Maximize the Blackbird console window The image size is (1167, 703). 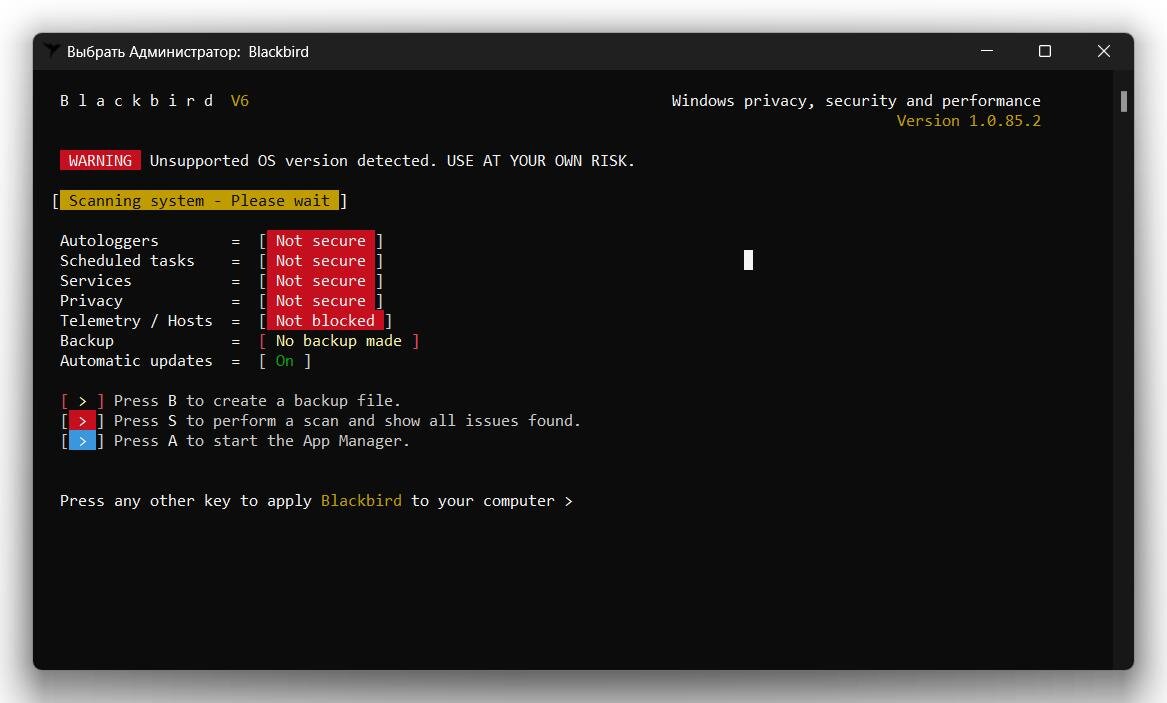coord(1045,51)
